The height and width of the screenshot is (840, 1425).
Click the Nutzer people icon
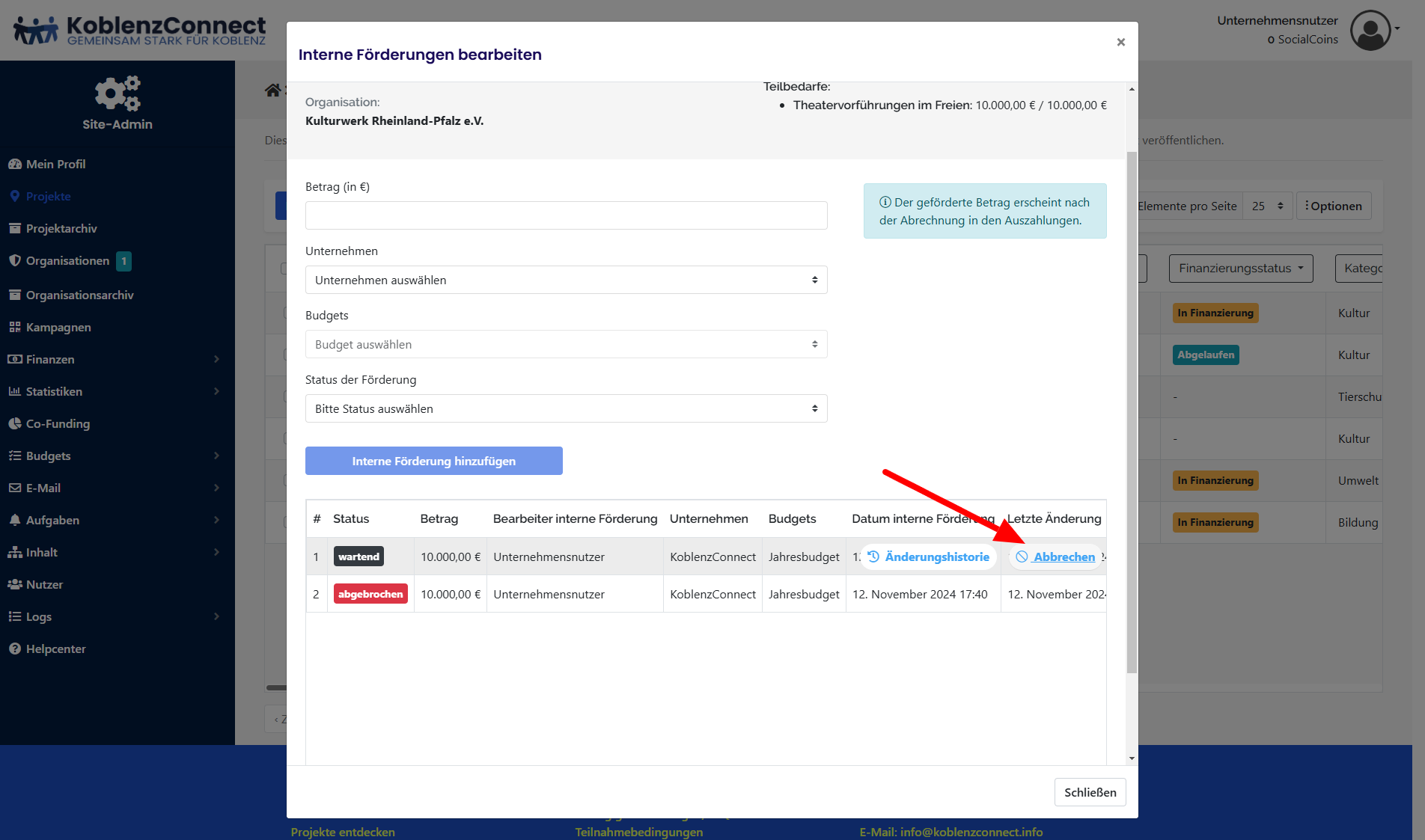pos(14,584)
